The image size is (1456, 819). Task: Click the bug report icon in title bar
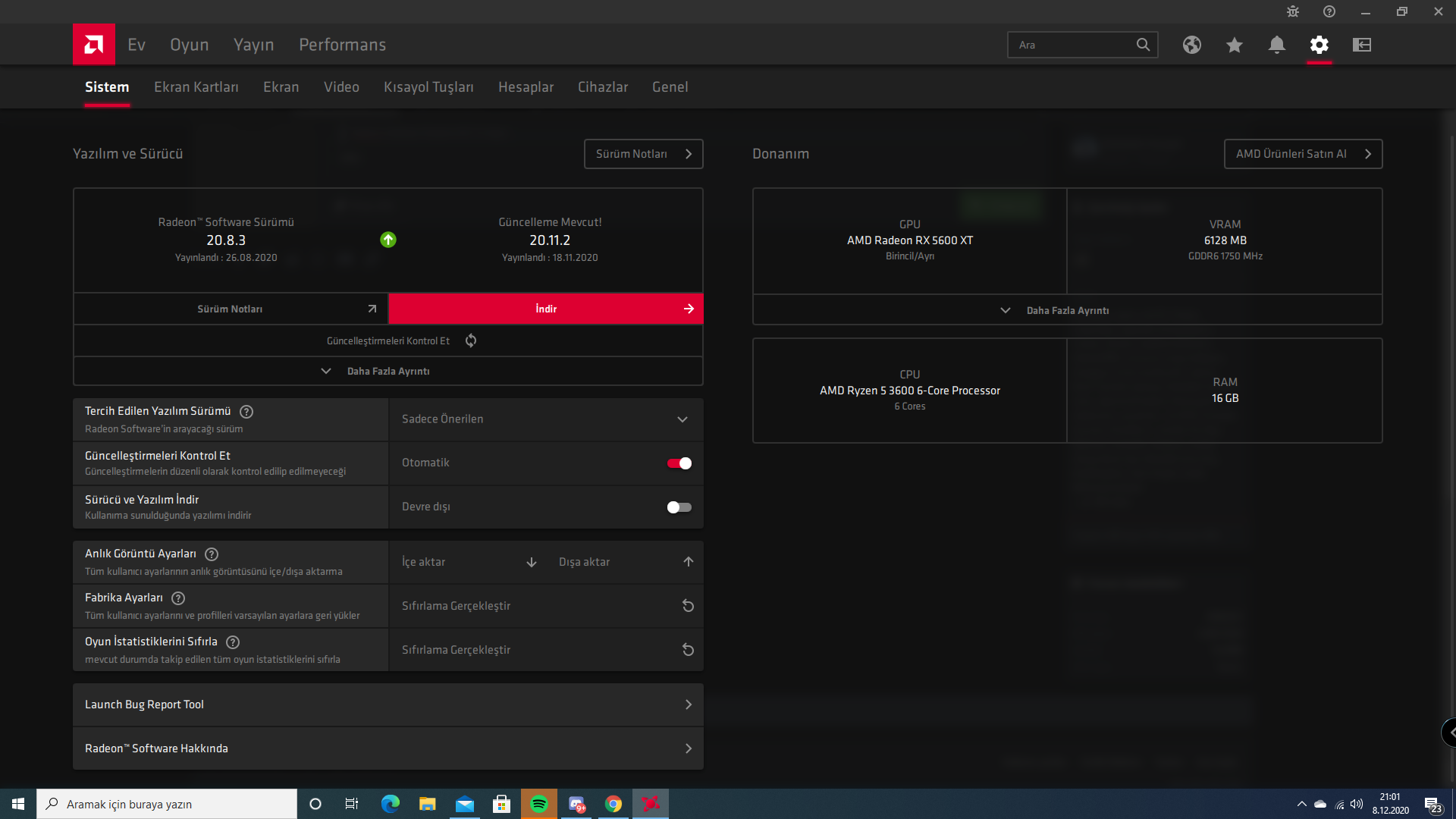click(1293, 11)
